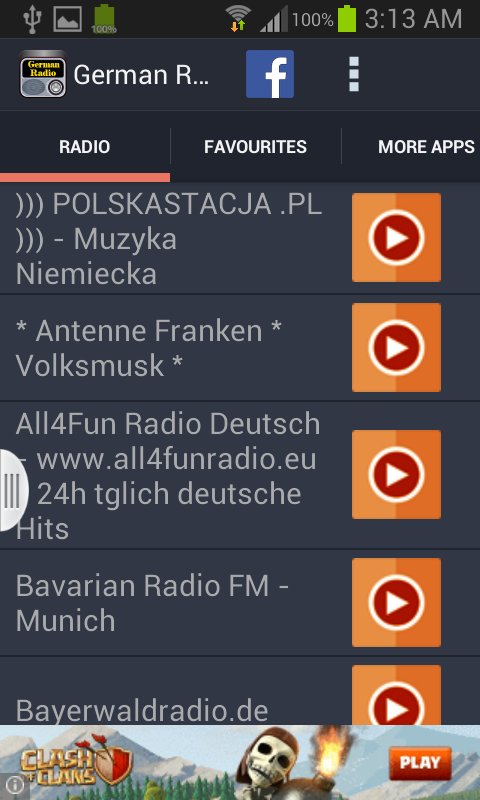Viewport: 480px width, 800px height.
Task: Open the three-dot overflow menu
Action: click(x=353, y=74)
